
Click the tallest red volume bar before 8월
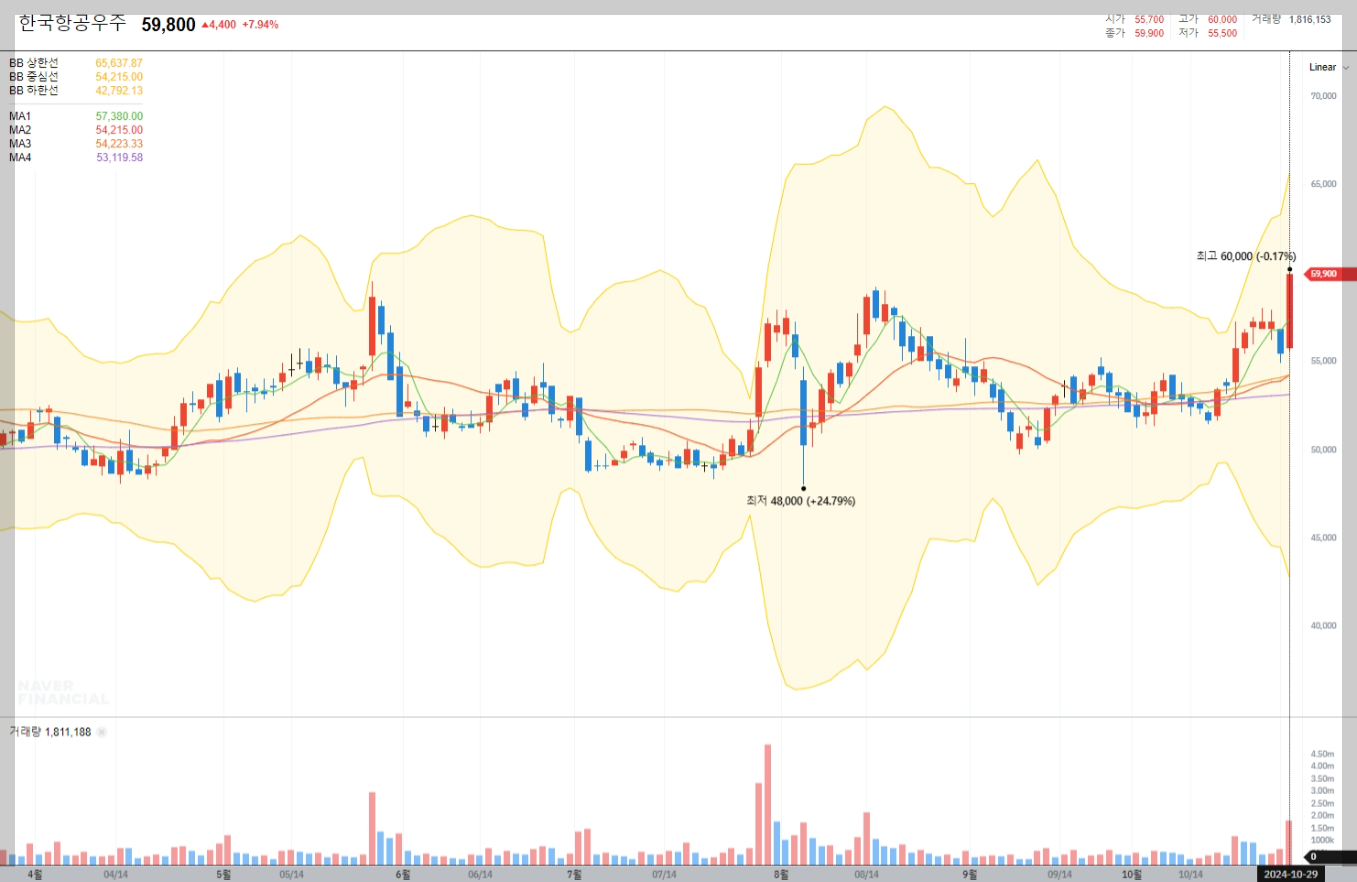[768, 804]
